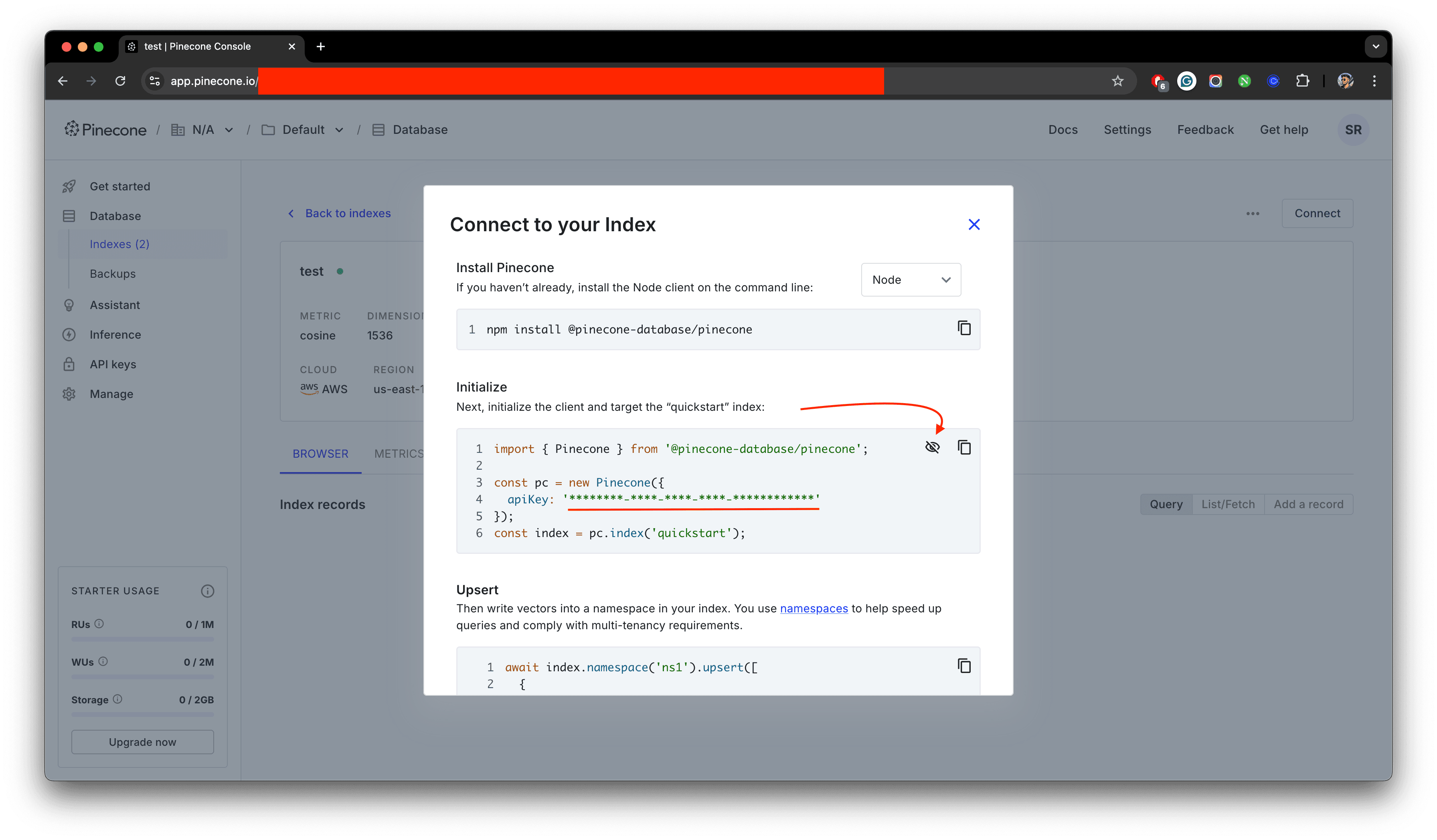Image resolution: width=1437 pixels, height=840 pixels.
Task: Open Feedback in the top navigation
Action: pyautogui.click(x=1206, y=130)
